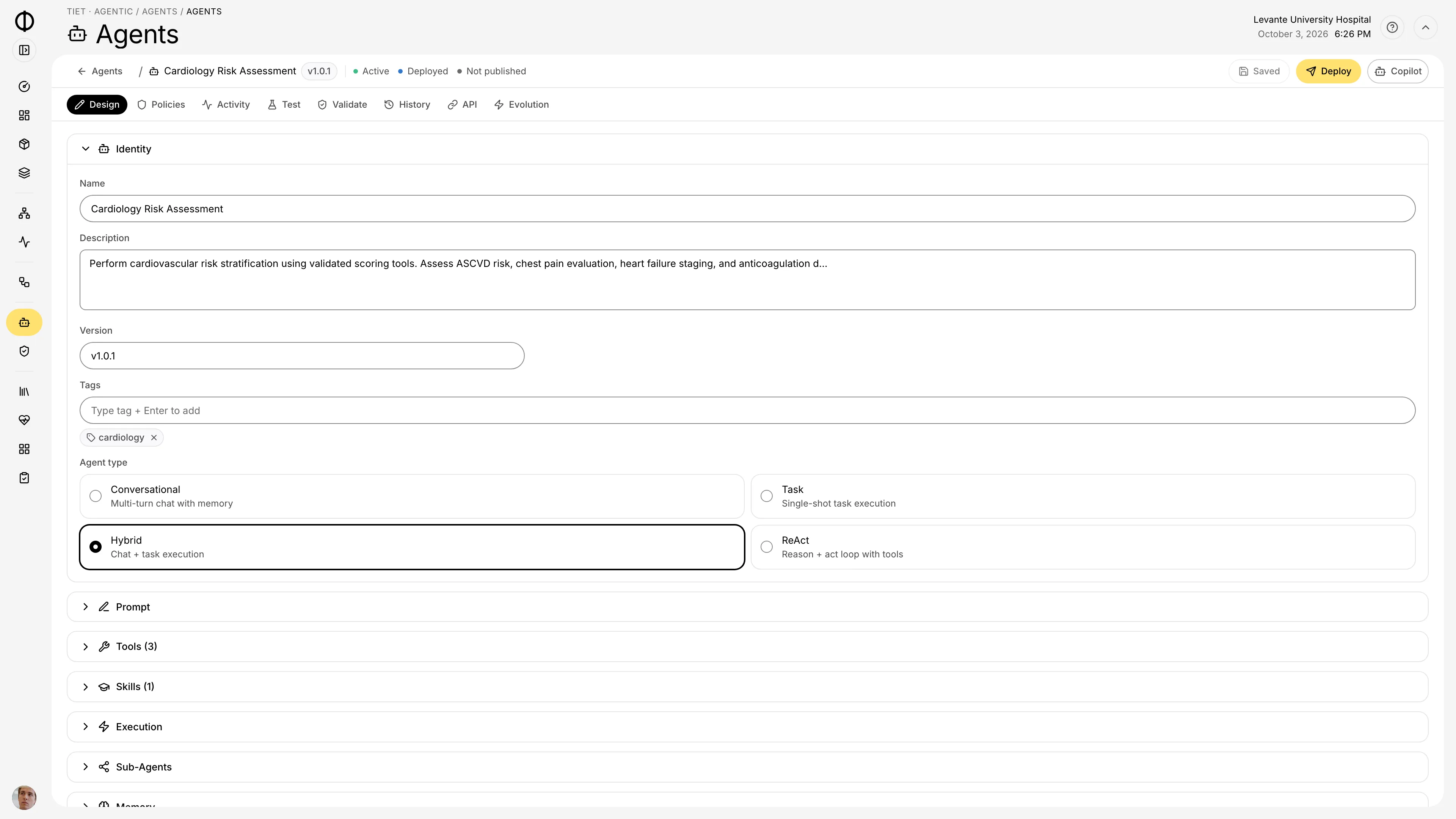
Task: Open the heart pulse sidebar icon
Action: click(24, 420)
